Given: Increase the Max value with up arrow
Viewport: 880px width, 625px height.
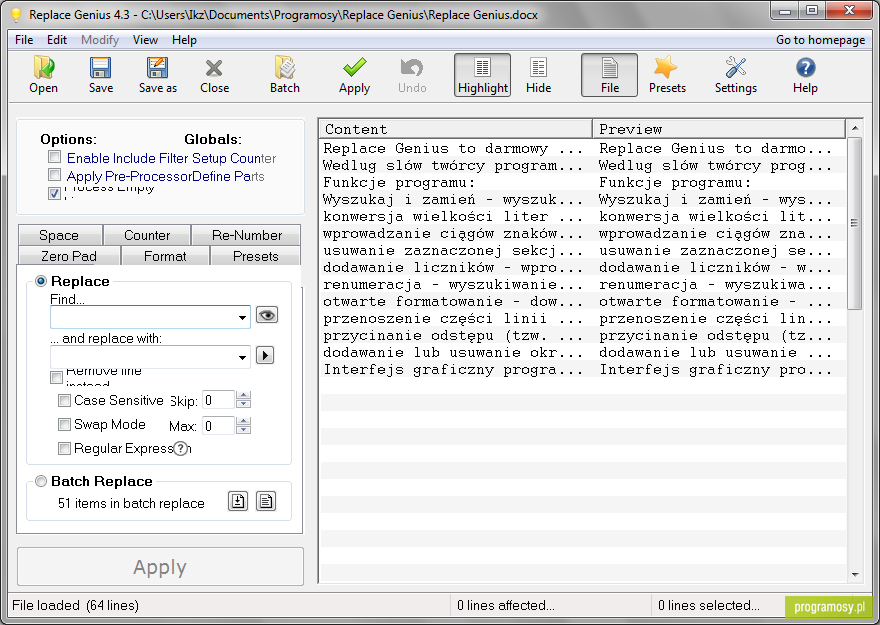Looking at the screenshot, I should (243, 421).
